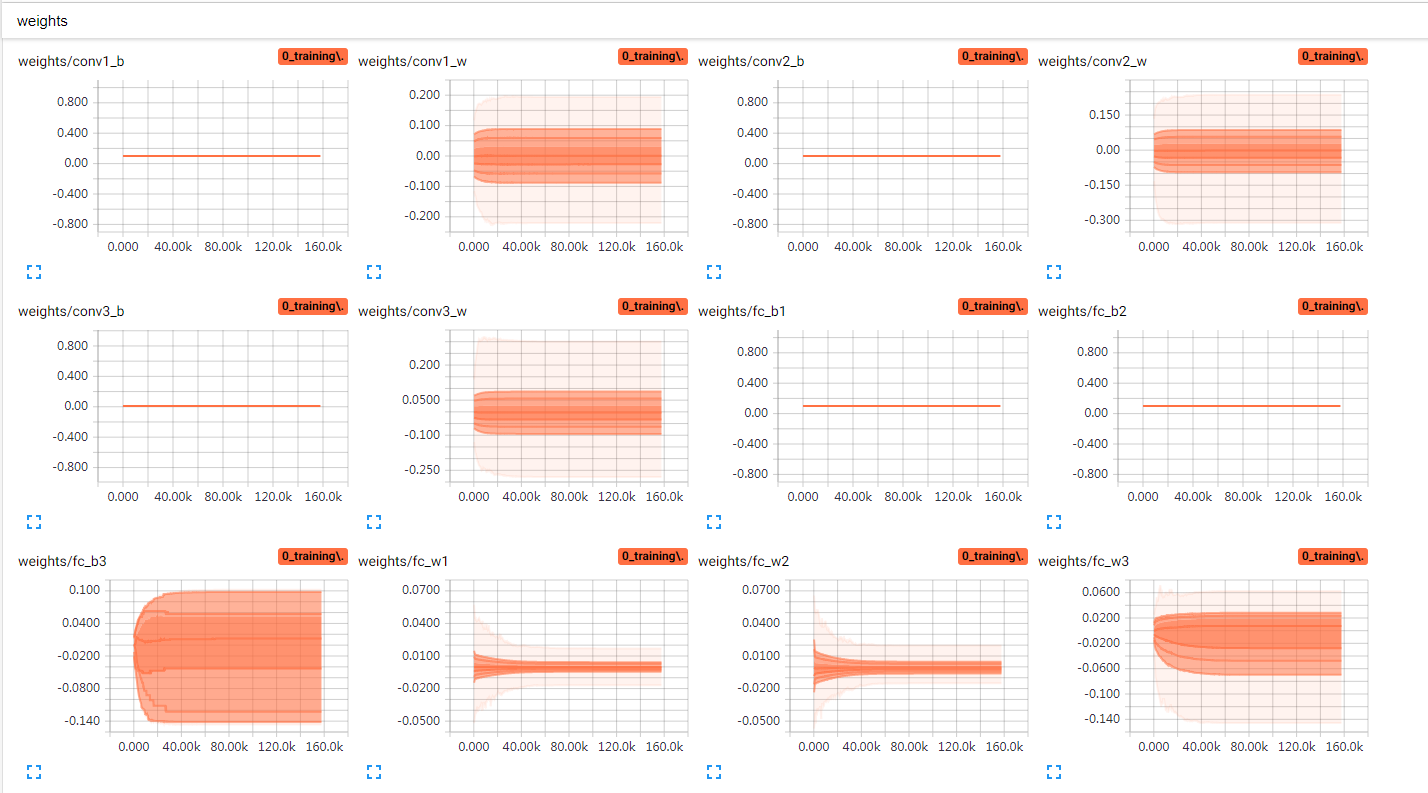This screenshot has height=793, width=1428.
Task: Collapse the weights section header
Action: 714,21
